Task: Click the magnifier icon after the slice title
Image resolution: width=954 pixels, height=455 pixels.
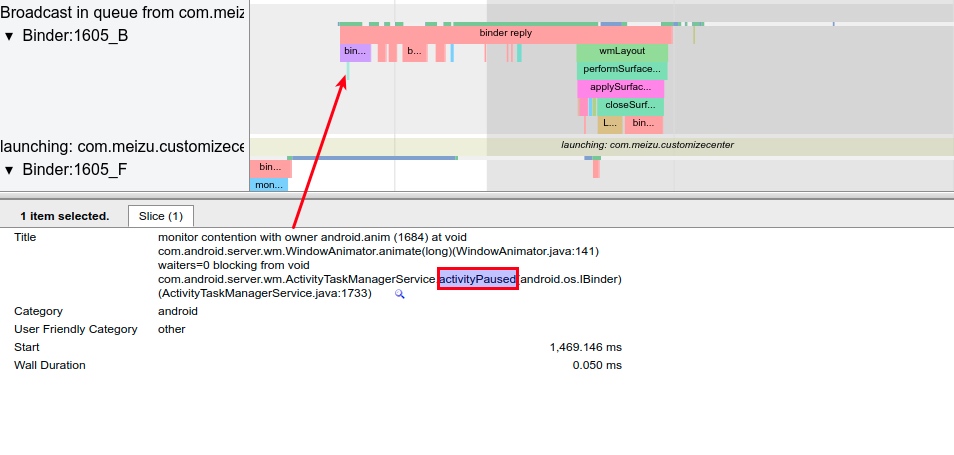Action: tap(400, 294)
